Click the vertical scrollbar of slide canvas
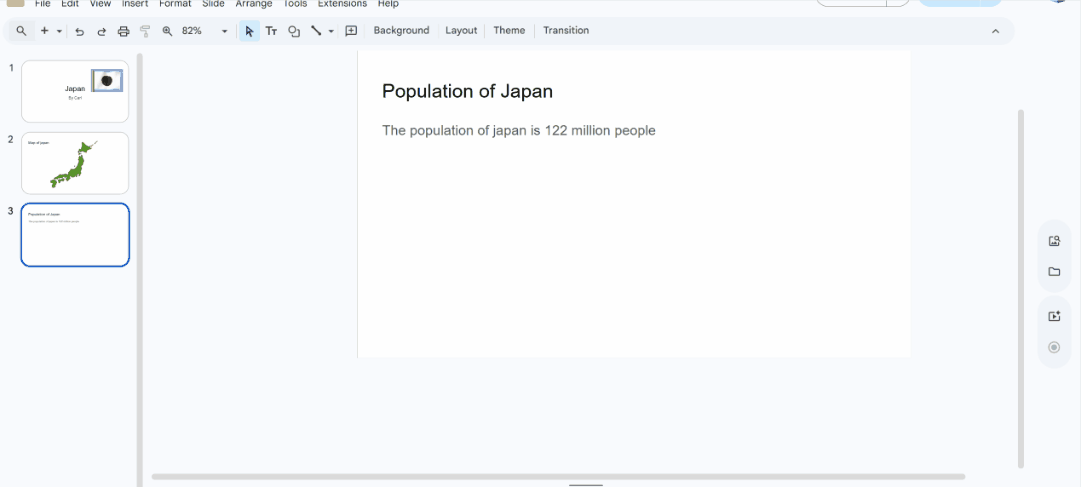Image resolution: width=1081 pixels, height=487 pixels. click(1021, 288)
